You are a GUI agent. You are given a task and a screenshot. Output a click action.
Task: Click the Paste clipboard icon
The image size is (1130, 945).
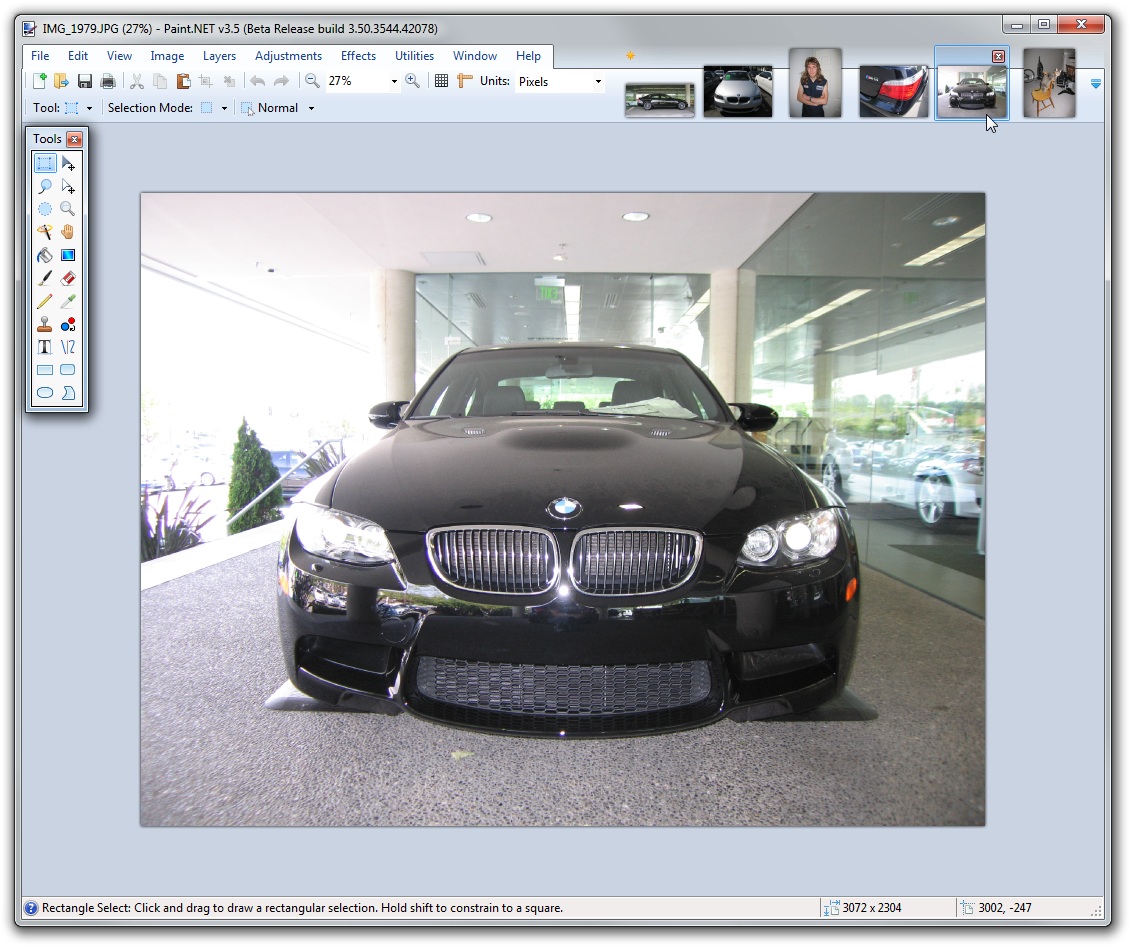[183, 81]
